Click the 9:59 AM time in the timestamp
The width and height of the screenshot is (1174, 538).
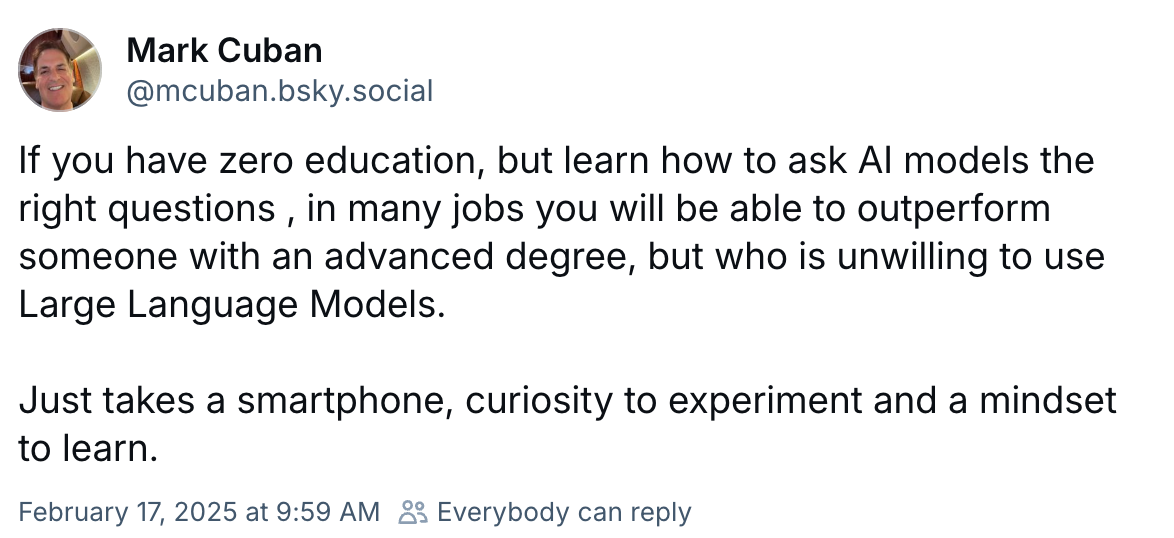[x=328, y=512]
